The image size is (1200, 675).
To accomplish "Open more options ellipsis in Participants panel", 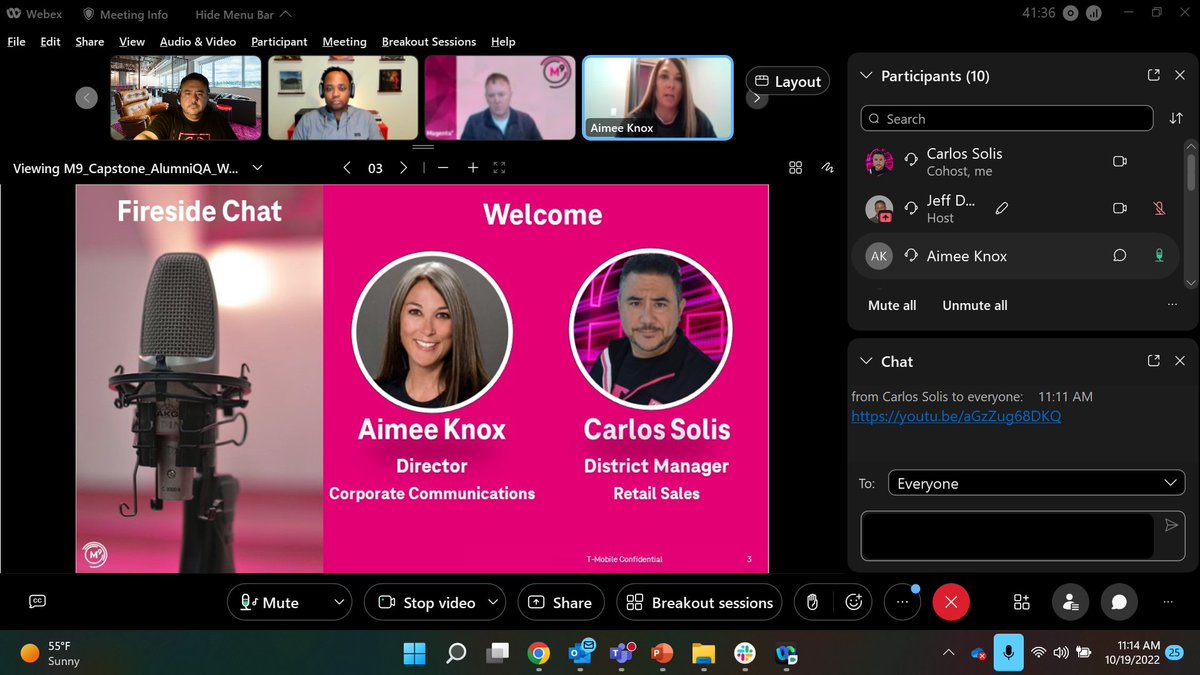I will coord(1172,305).
